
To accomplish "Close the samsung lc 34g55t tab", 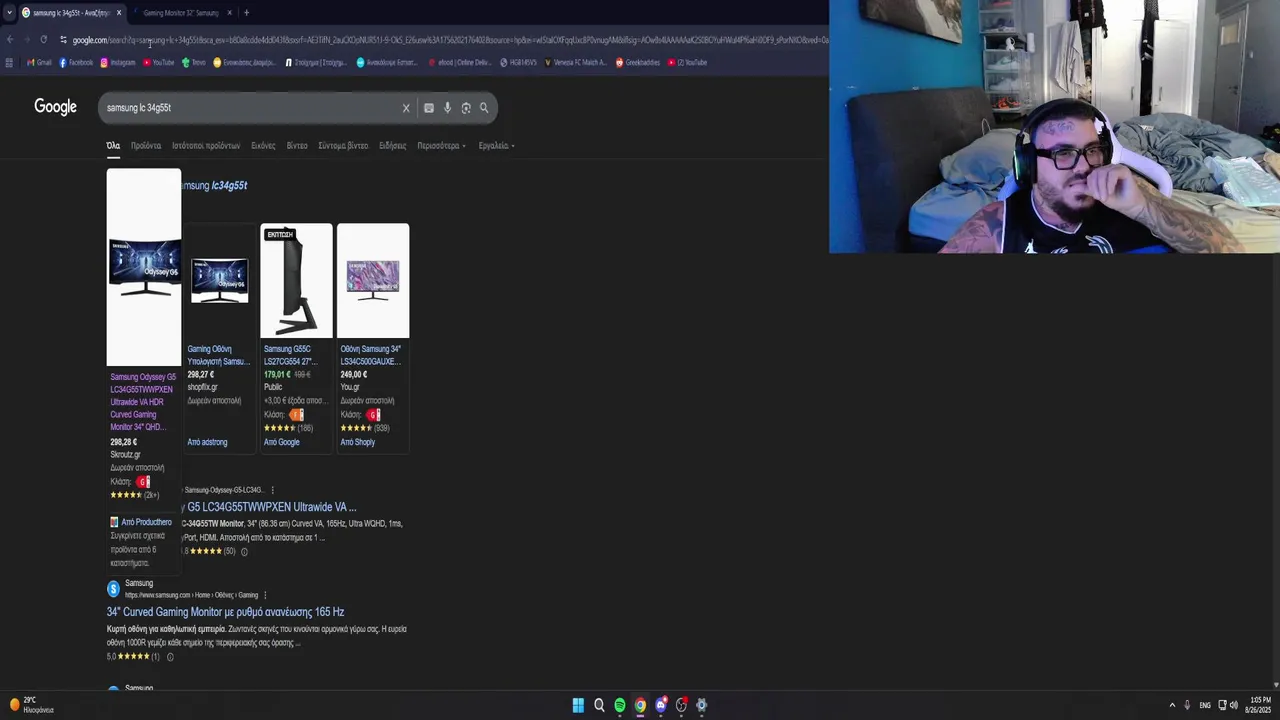I will 119,13.
